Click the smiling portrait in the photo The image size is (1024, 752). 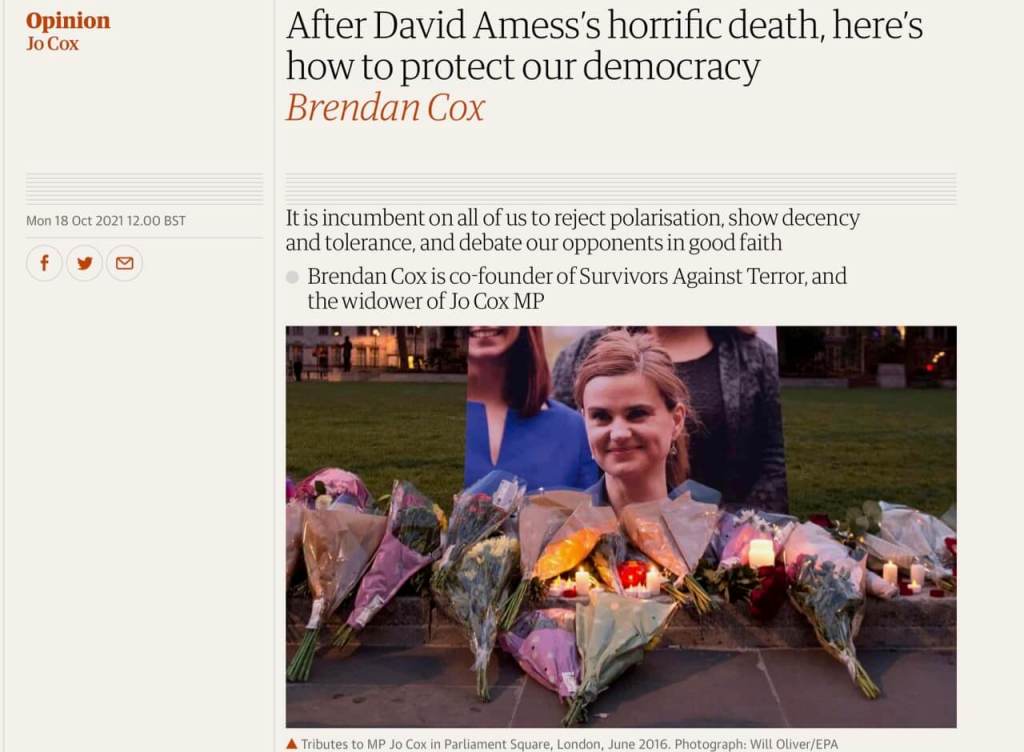coord(630,415)
